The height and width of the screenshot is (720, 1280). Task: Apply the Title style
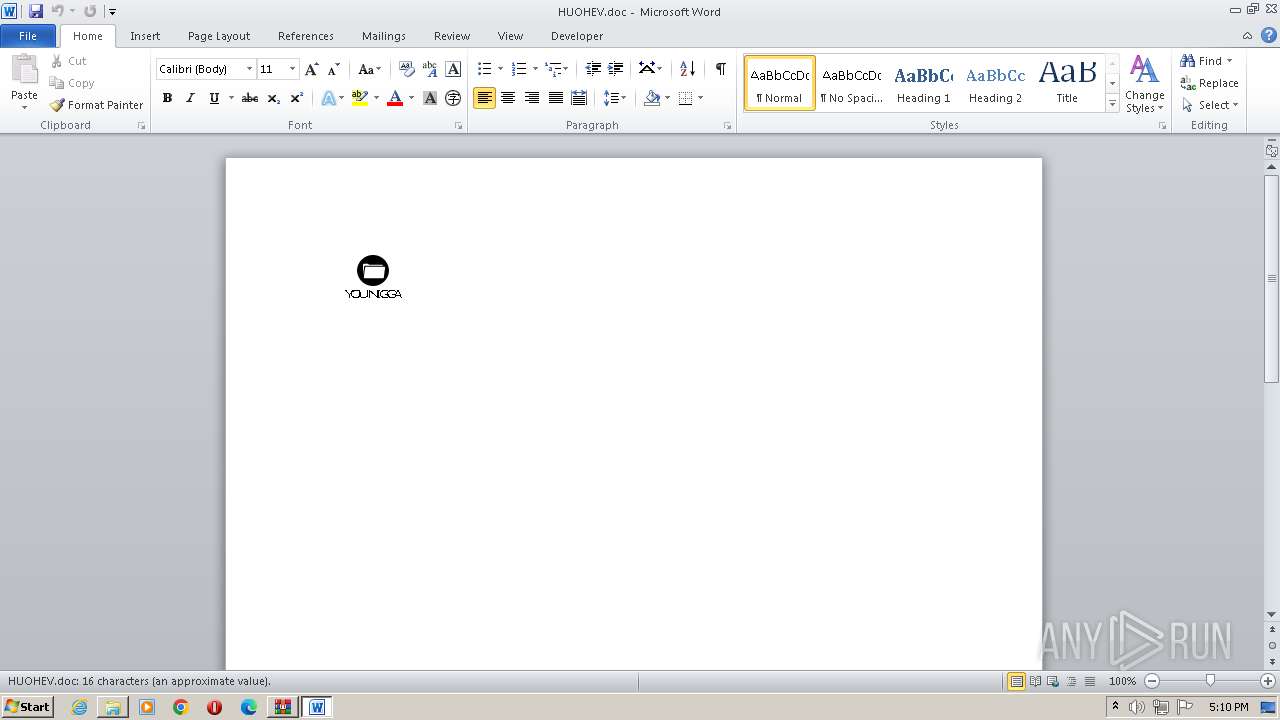[x=1067, y=83]
